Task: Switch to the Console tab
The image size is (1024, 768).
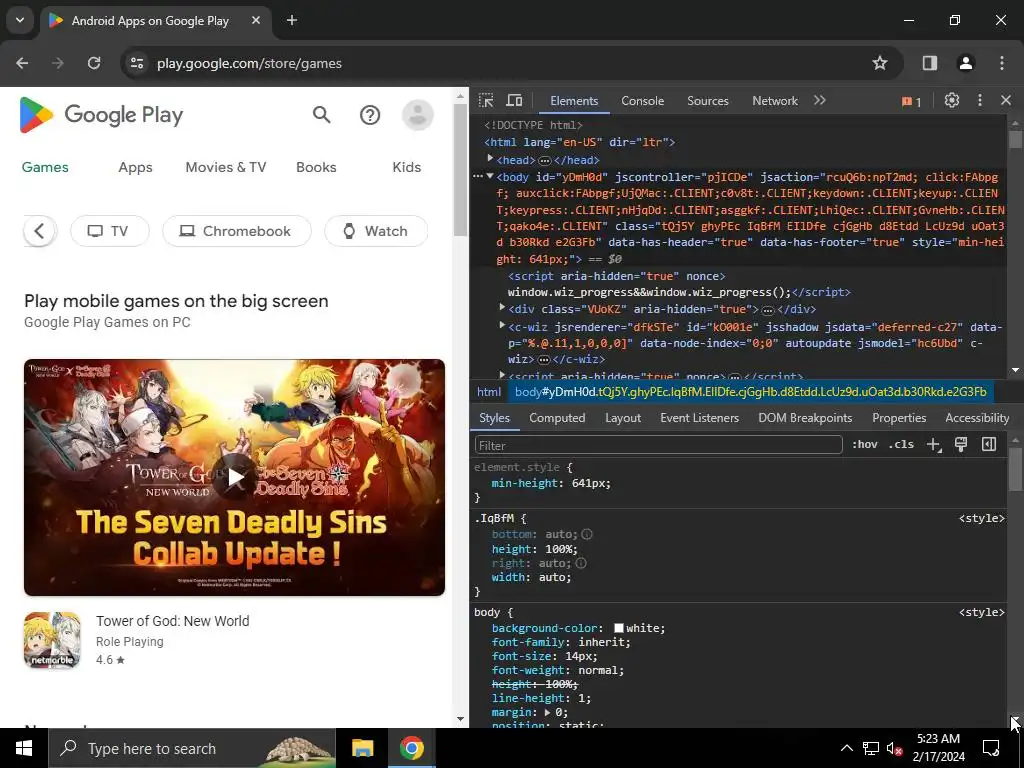Action: click(643, 101)
